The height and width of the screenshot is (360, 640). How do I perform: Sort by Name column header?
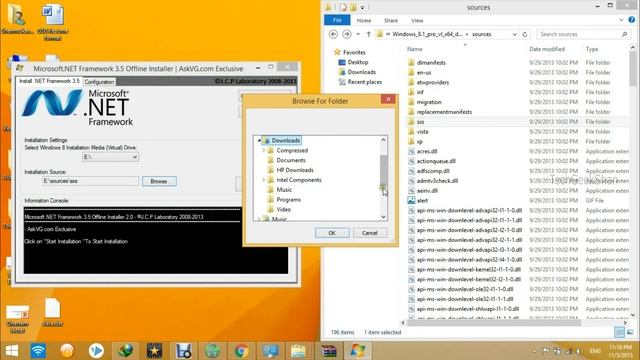(414, 49)
